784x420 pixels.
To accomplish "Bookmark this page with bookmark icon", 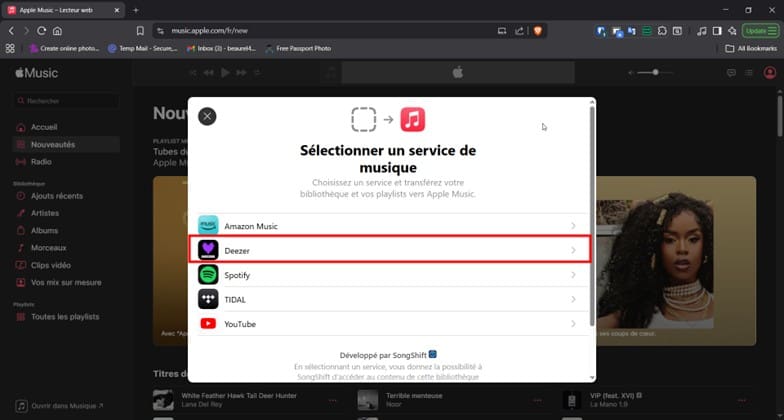I will point(140,31).
